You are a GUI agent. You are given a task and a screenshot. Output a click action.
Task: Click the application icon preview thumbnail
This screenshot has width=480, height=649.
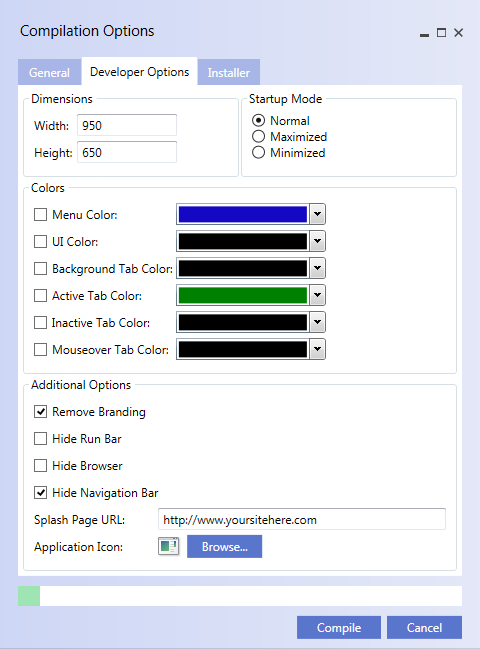pos(168,546)
